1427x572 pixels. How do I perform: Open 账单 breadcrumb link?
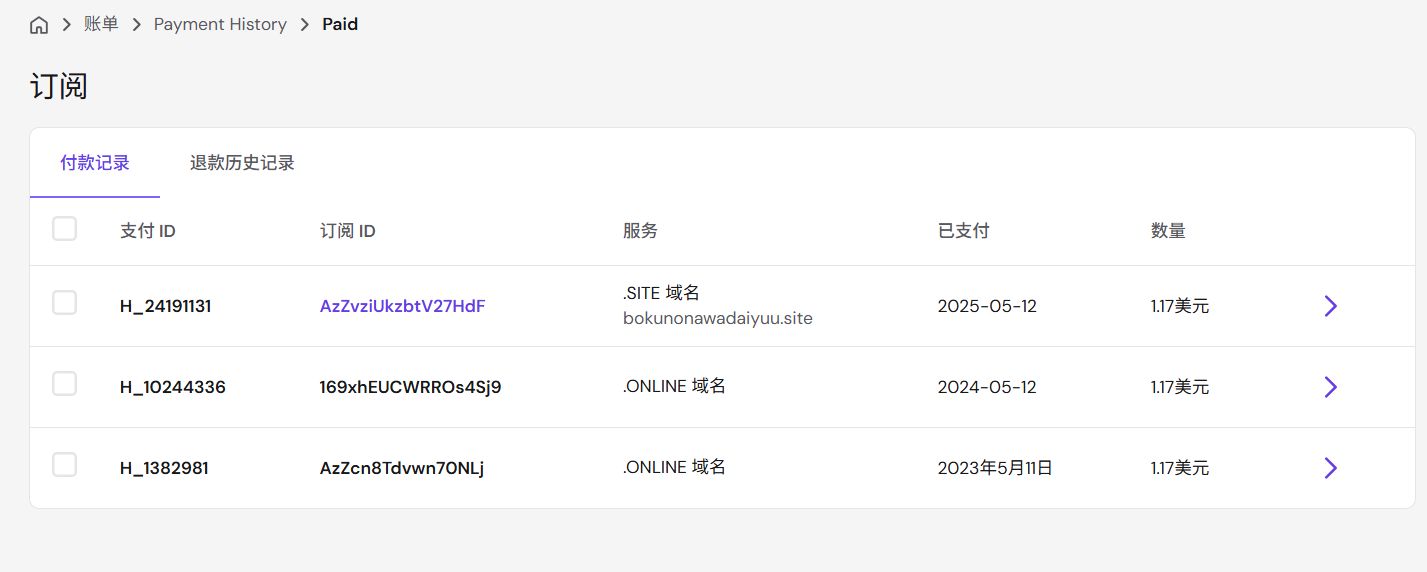pyautogui.click(x=101, y=24)
